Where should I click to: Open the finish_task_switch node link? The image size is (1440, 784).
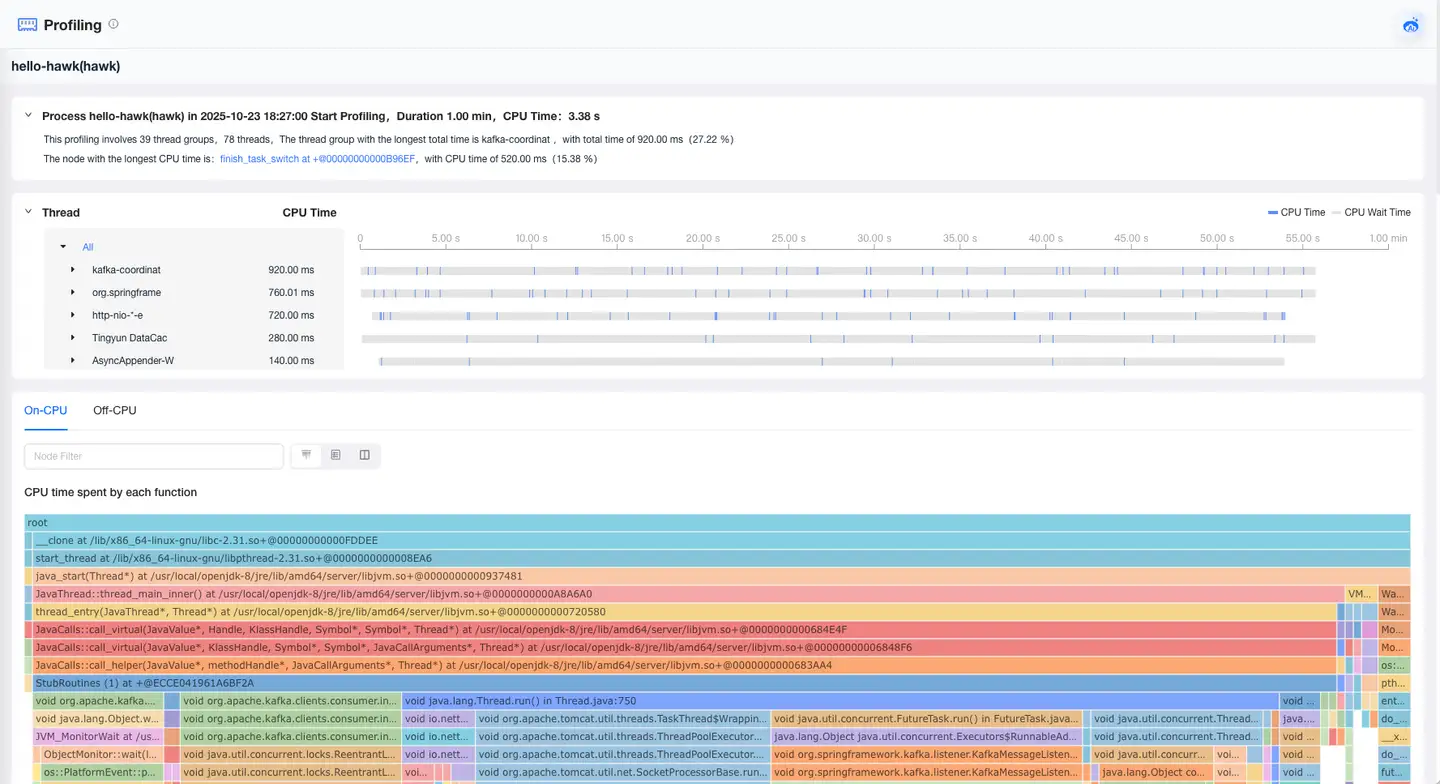(x=317, y=159)
